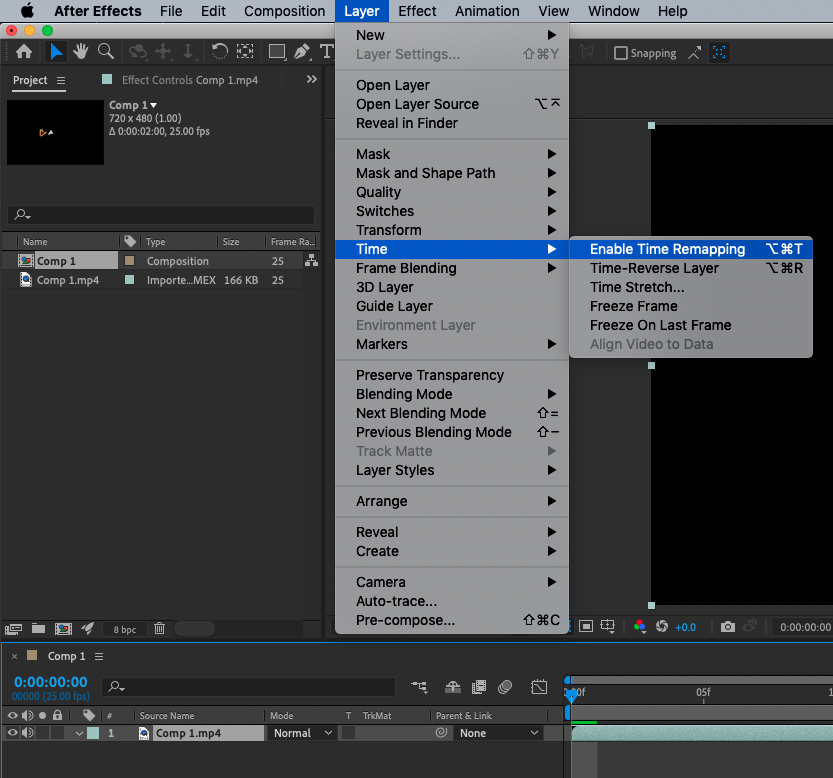Hide video of Comp 1.mp4 layer
833x778 pixels.
[x=13, y=733]
